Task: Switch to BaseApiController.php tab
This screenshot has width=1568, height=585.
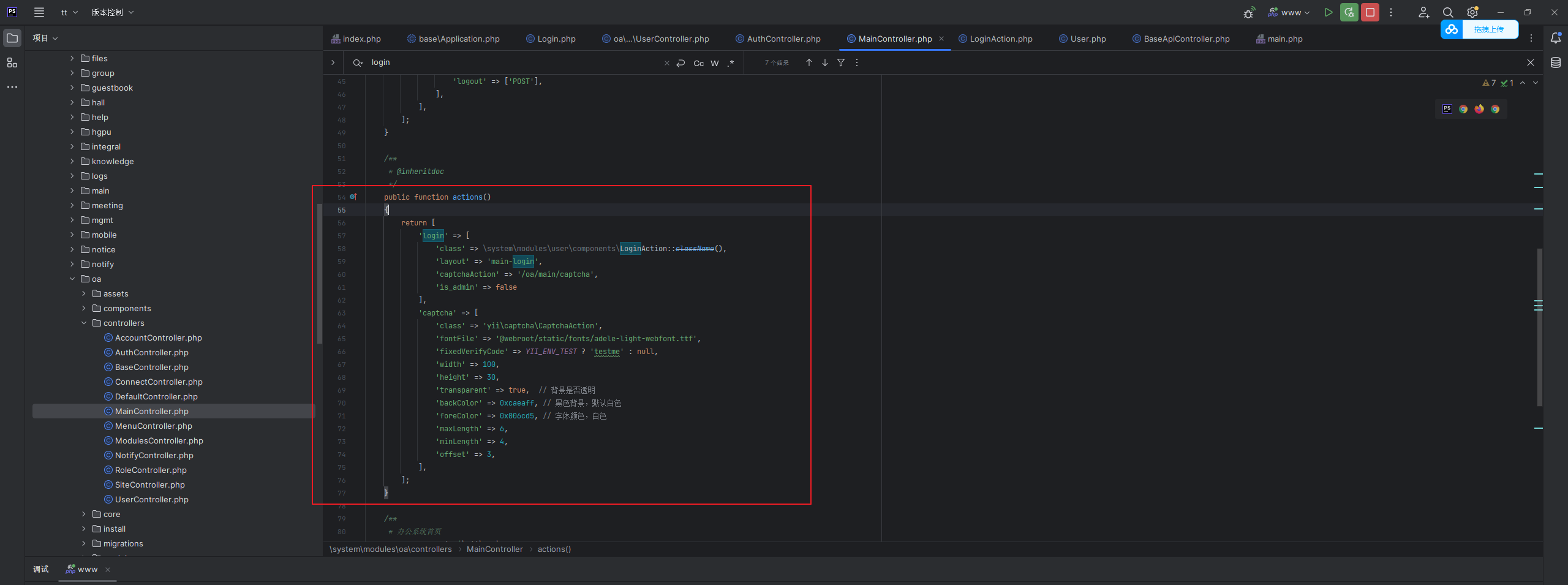Action: tap(1181, 39)
